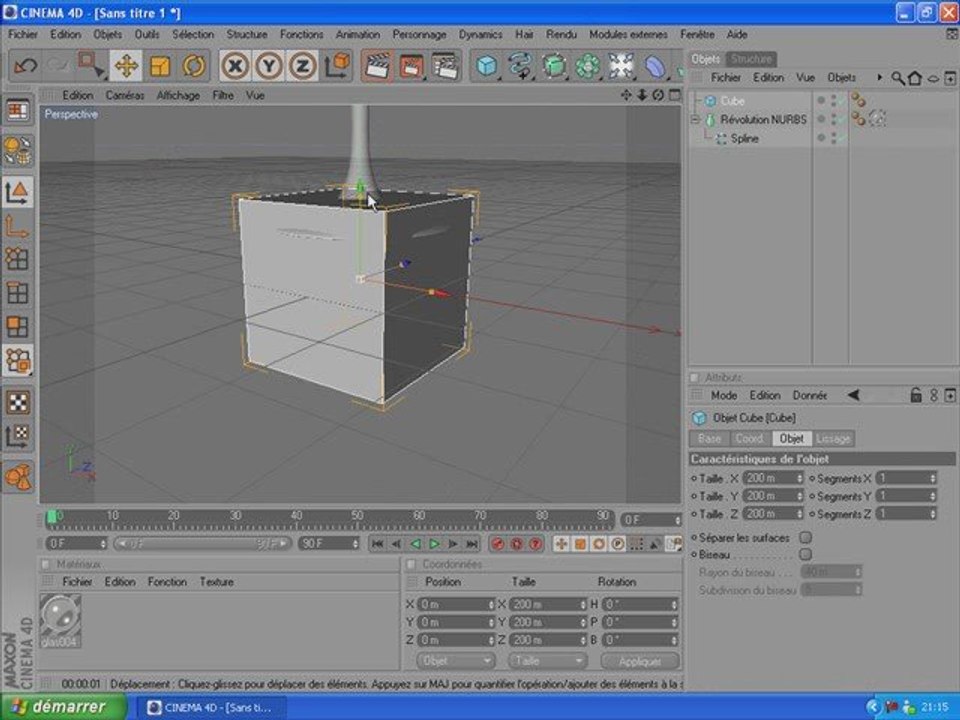
Task: Click the play forward button
Action: coord(434,544)
